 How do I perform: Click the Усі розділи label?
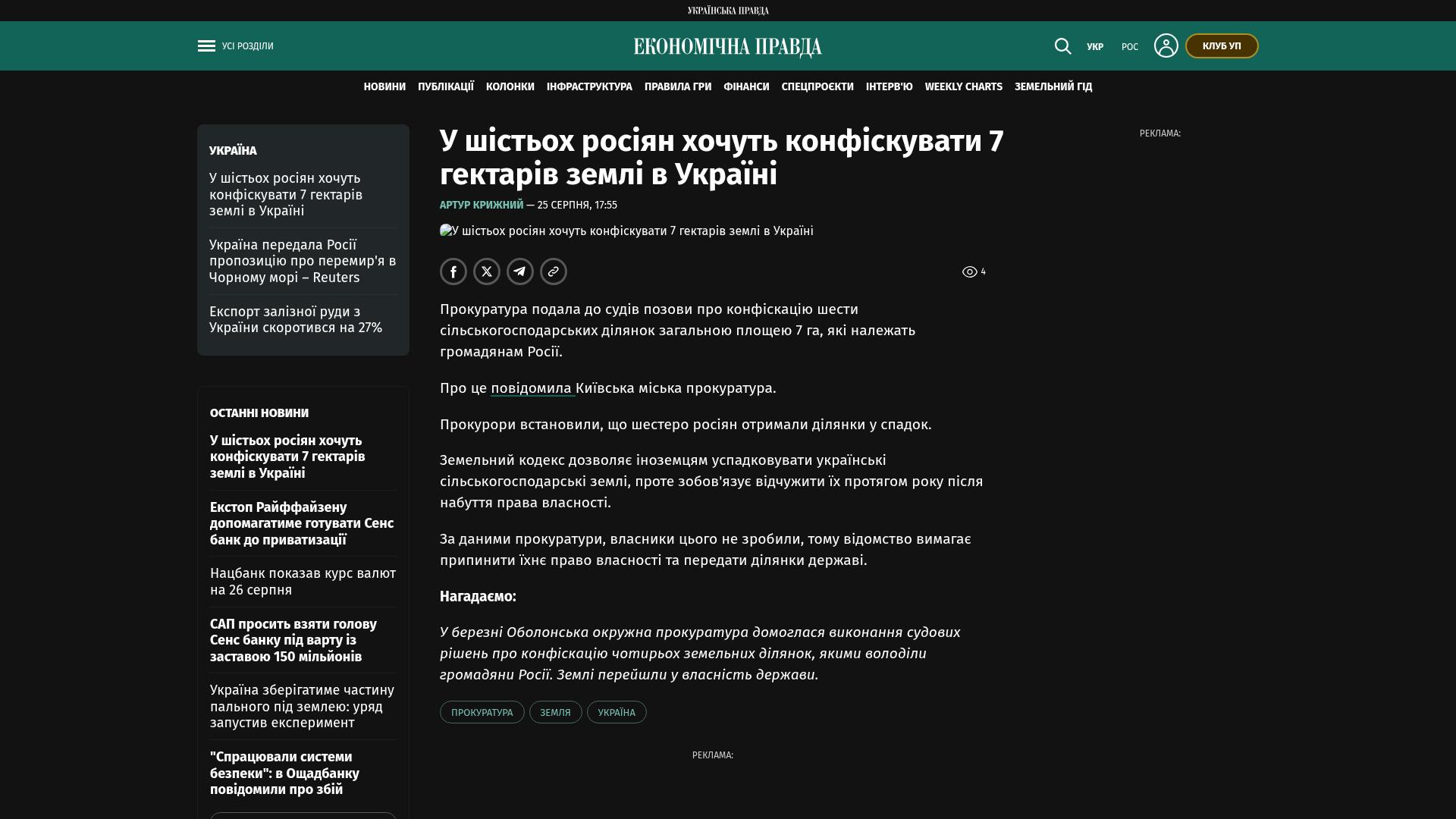[x=248, y=46]
